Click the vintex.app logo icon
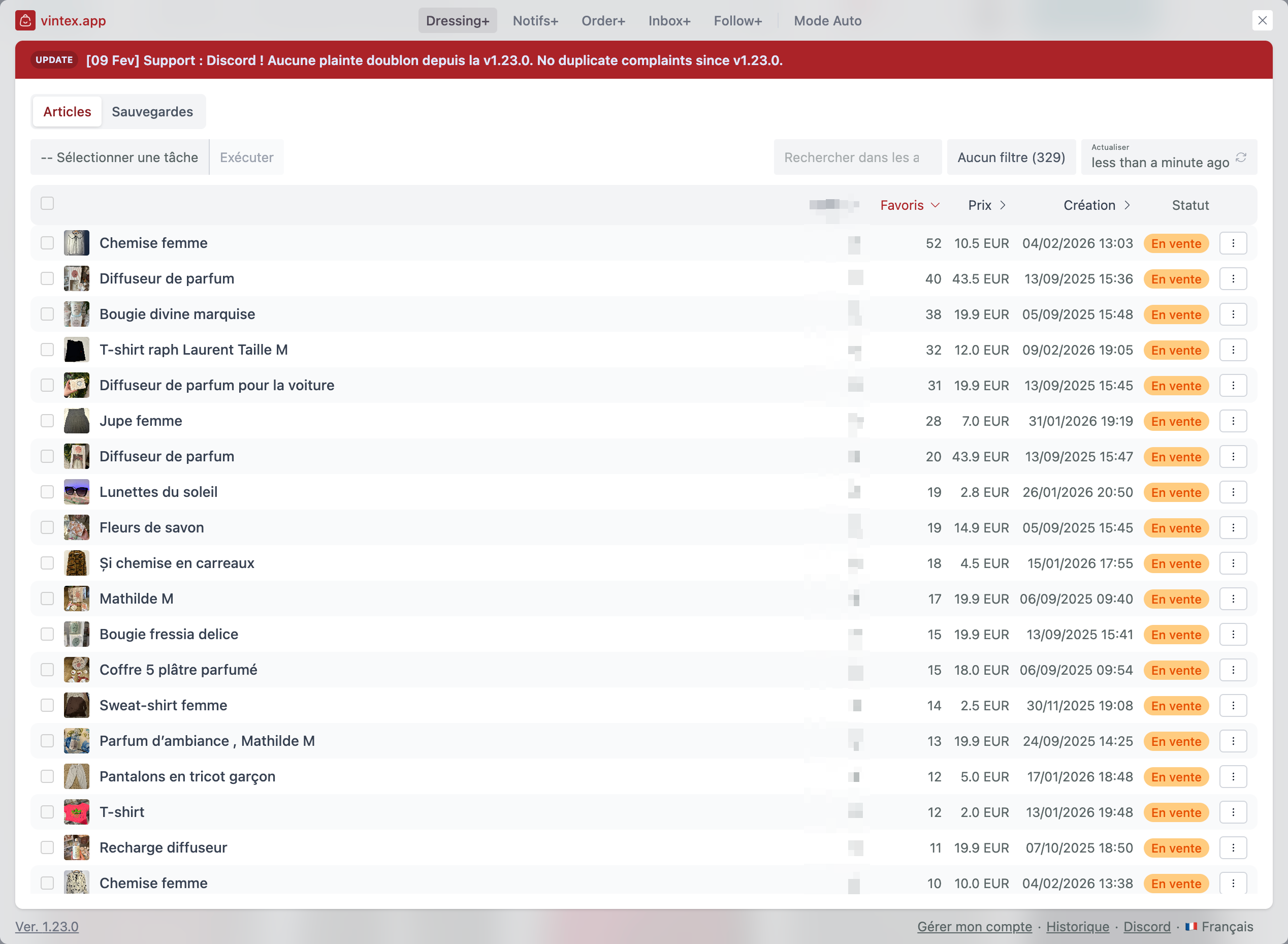The width and height of the screenshot is (1288, 944). point(25,20)
